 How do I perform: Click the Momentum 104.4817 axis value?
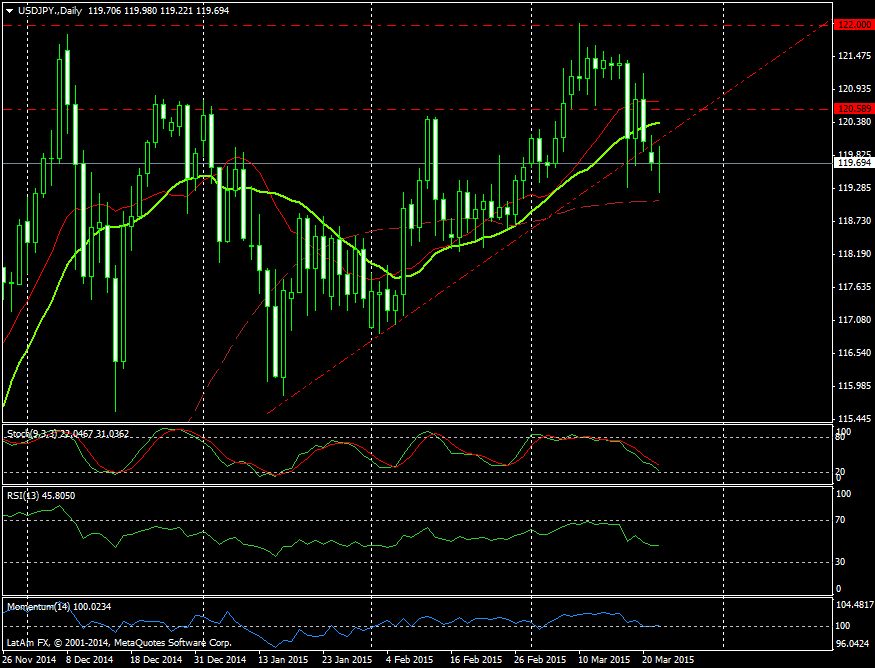coord(852,606)
